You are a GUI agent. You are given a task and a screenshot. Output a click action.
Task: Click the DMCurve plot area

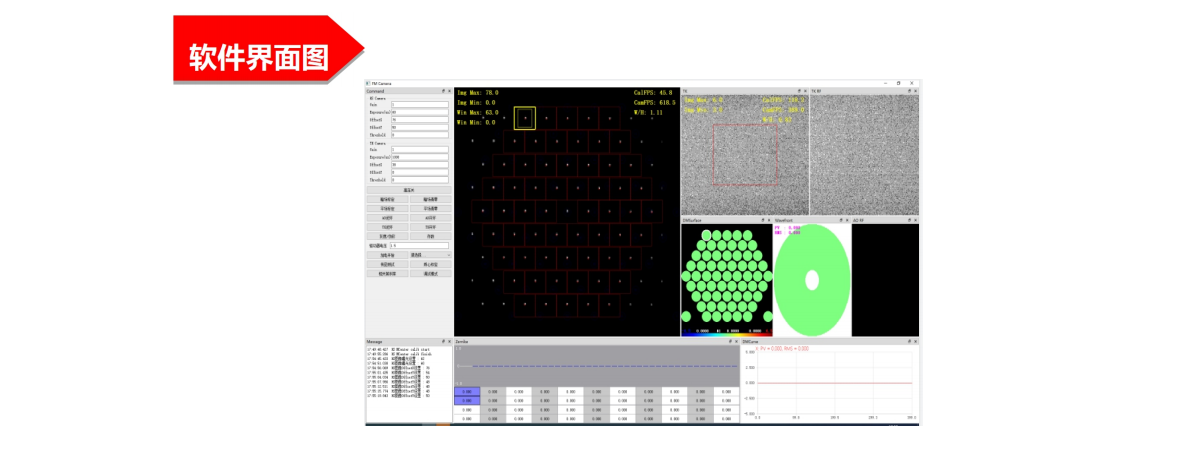(x=835, y=382)
